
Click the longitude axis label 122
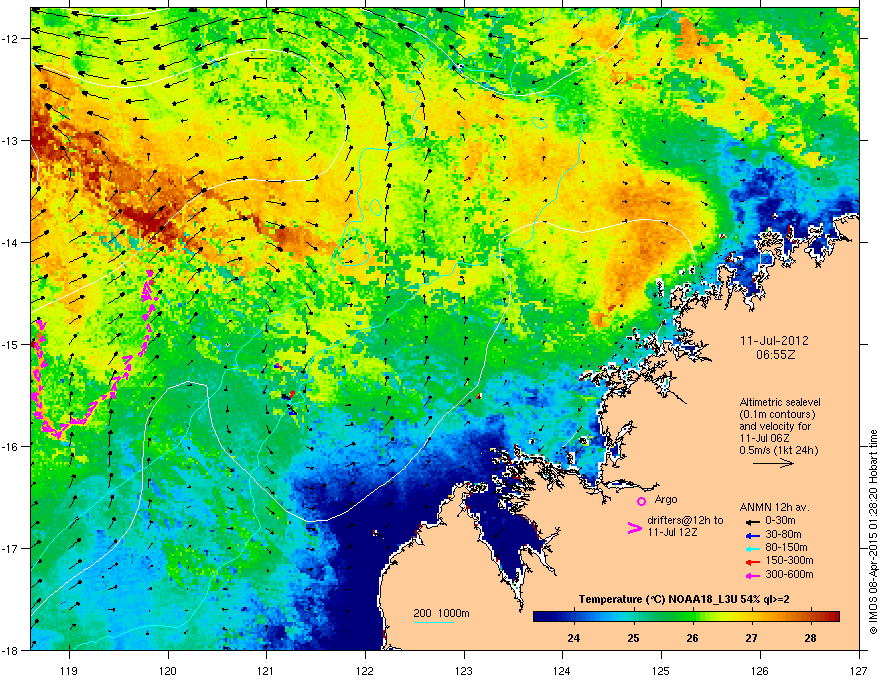[x=365, y=670]
